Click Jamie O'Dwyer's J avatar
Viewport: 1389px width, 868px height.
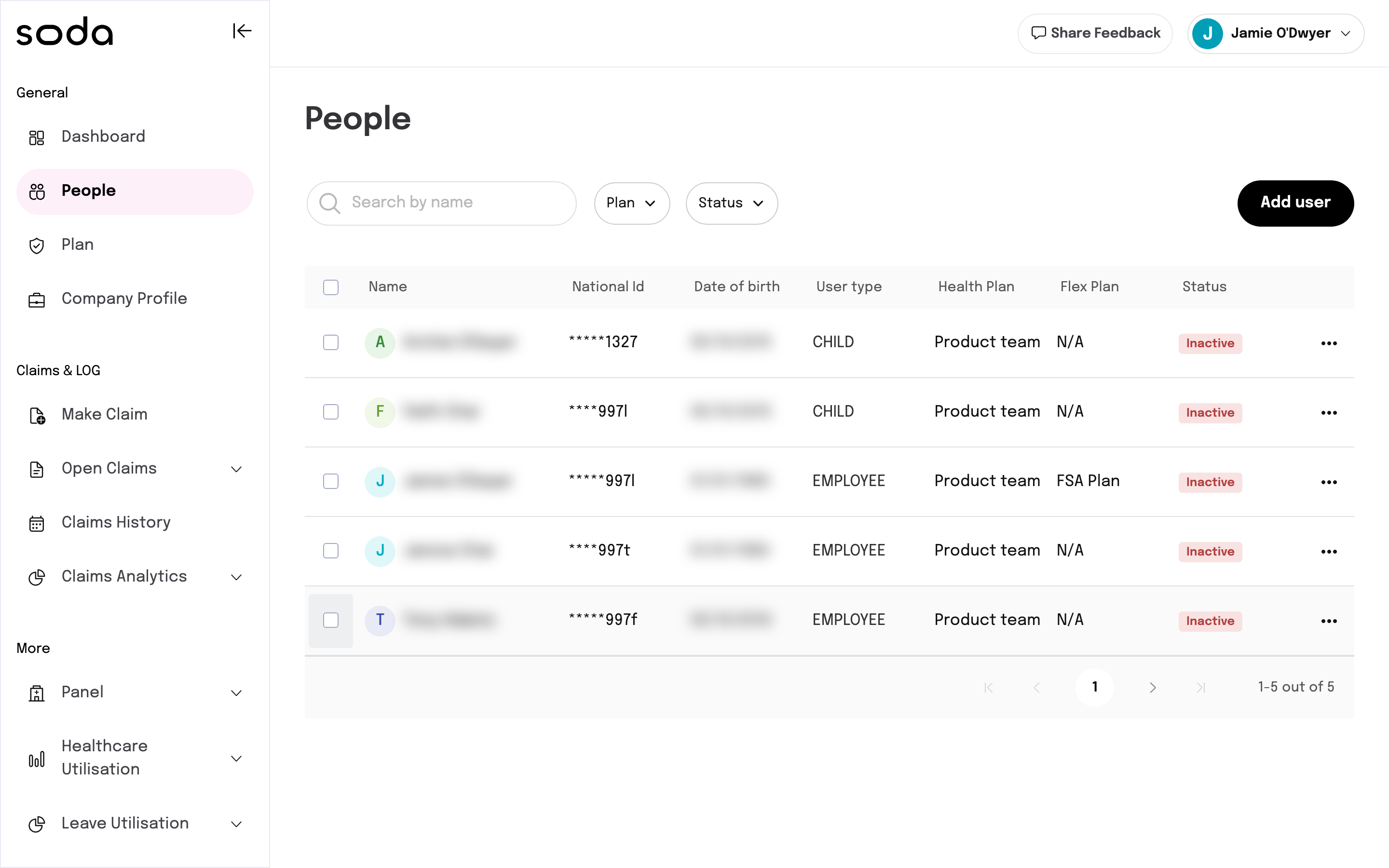1207,33
